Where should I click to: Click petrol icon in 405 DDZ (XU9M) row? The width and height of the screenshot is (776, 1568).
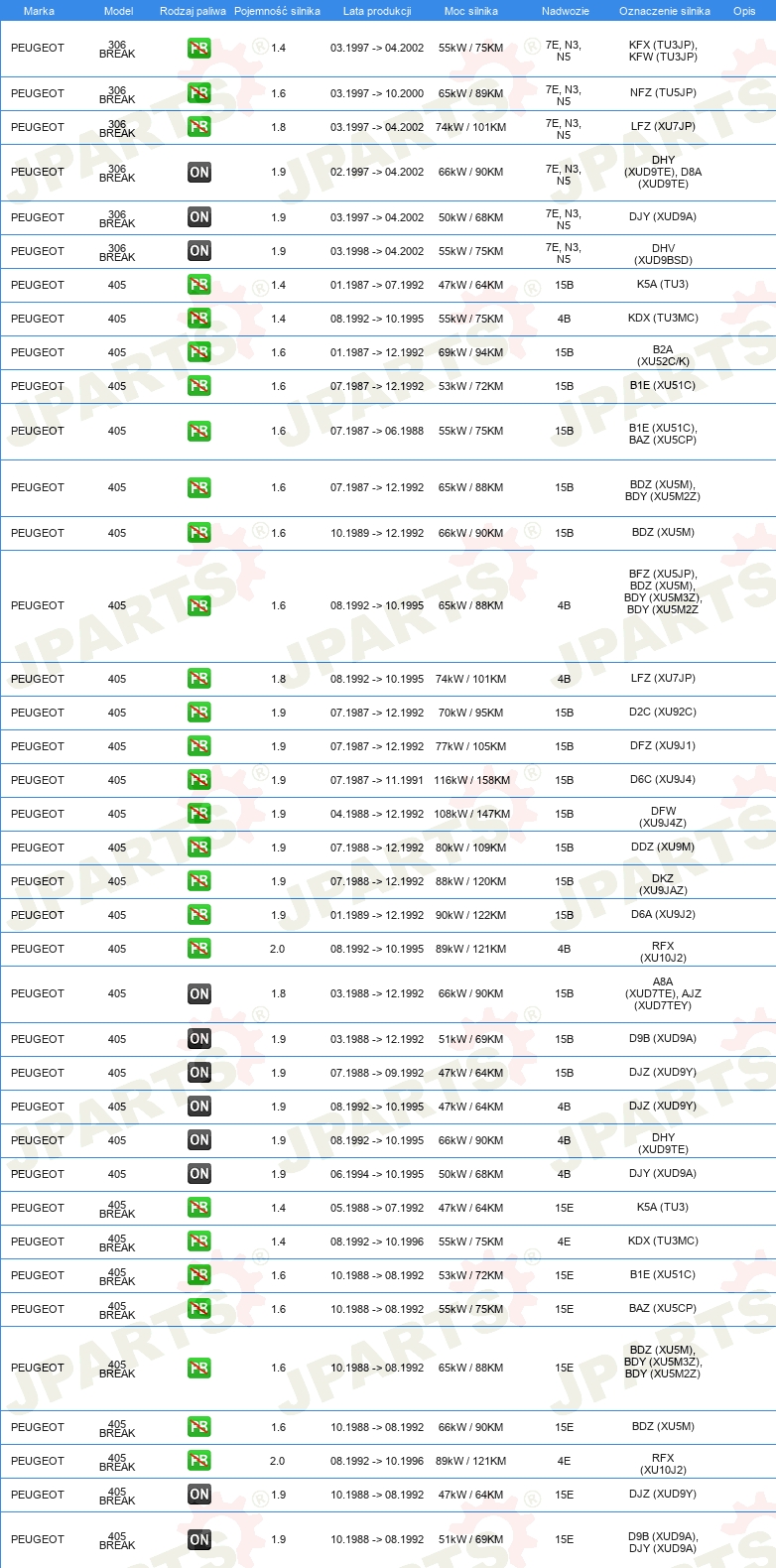click(x=199, y=848)
